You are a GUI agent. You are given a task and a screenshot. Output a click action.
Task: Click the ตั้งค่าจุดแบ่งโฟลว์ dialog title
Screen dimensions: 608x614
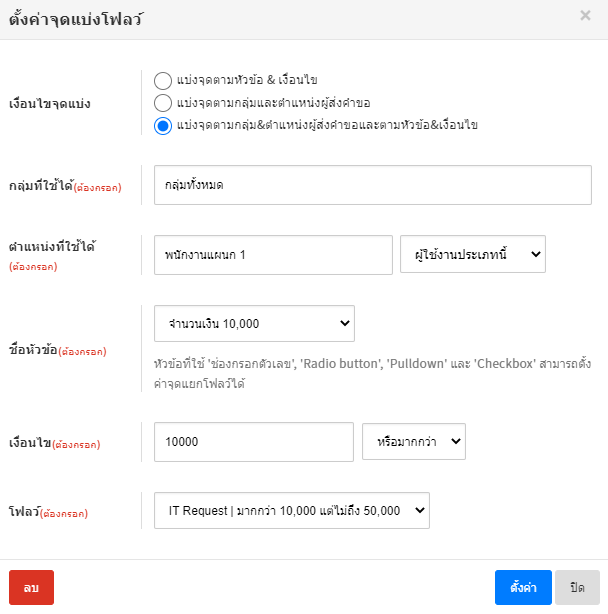click(74, 18)
